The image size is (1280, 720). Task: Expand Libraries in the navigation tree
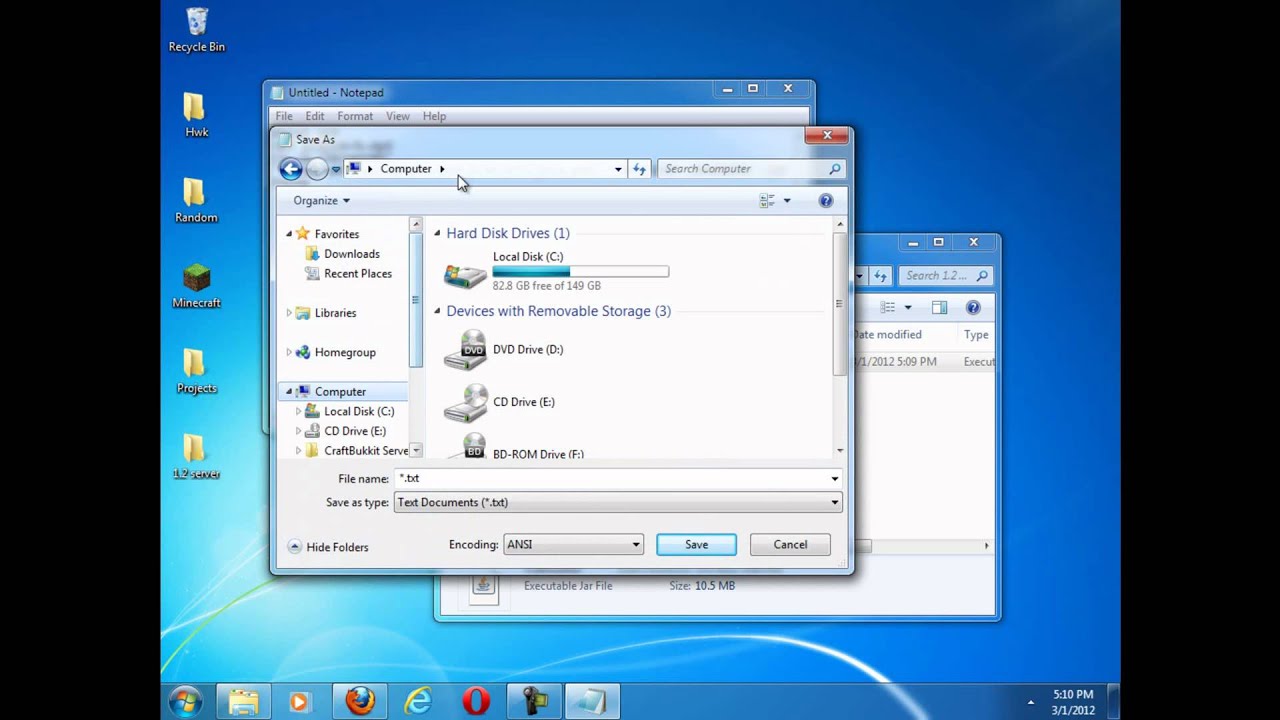[x=289, y=313]
